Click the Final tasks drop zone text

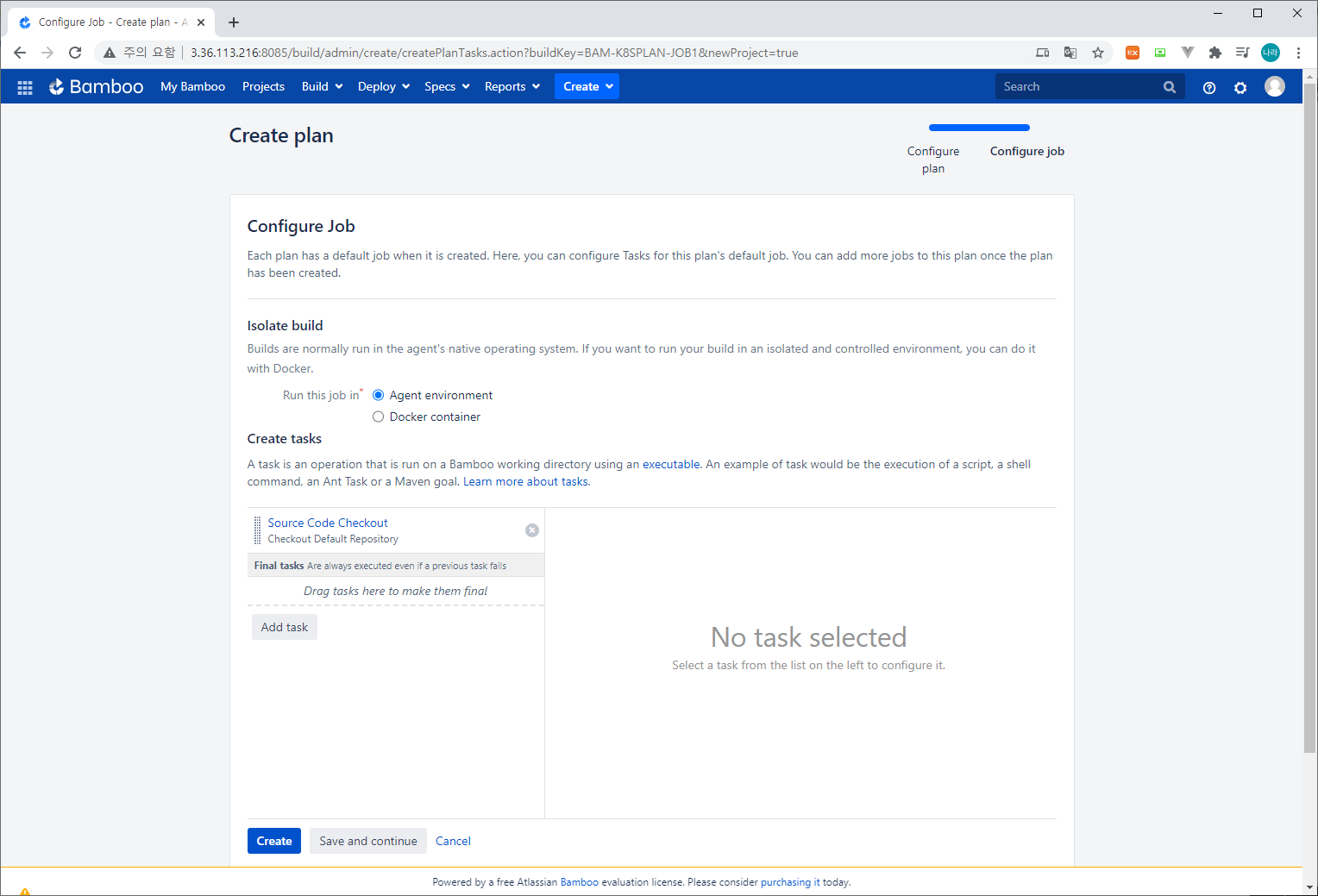[x=395, y=591]
